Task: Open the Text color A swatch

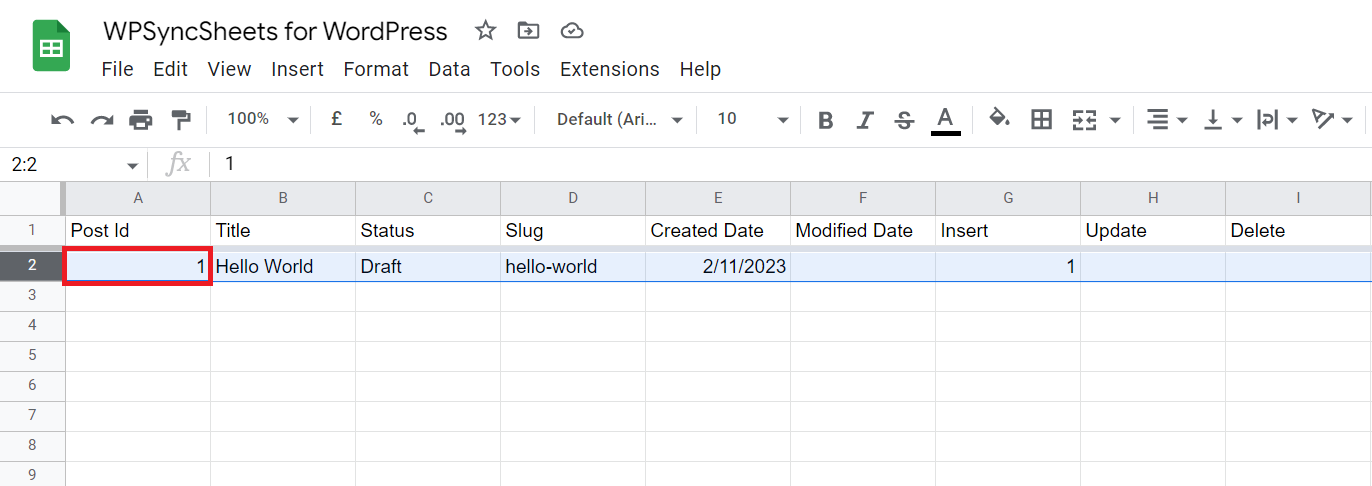Action: [x=945, y=120]
